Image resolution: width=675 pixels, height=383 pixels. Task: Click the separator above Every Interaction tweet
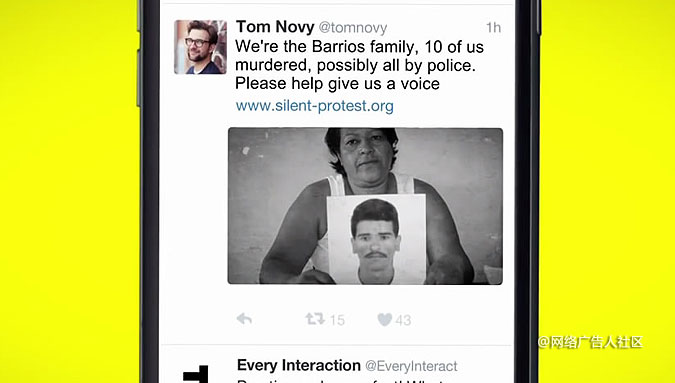pos(337,345)
